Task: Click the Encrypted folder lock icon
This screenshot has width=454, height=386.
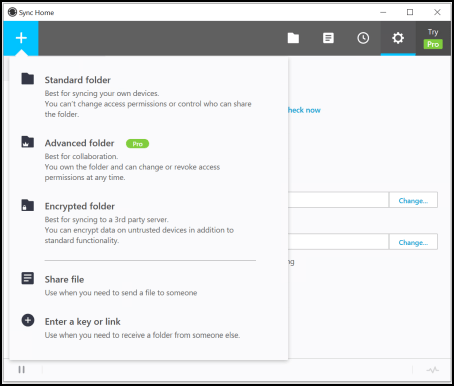Action: pyautogui.click(x=28, y=205)
